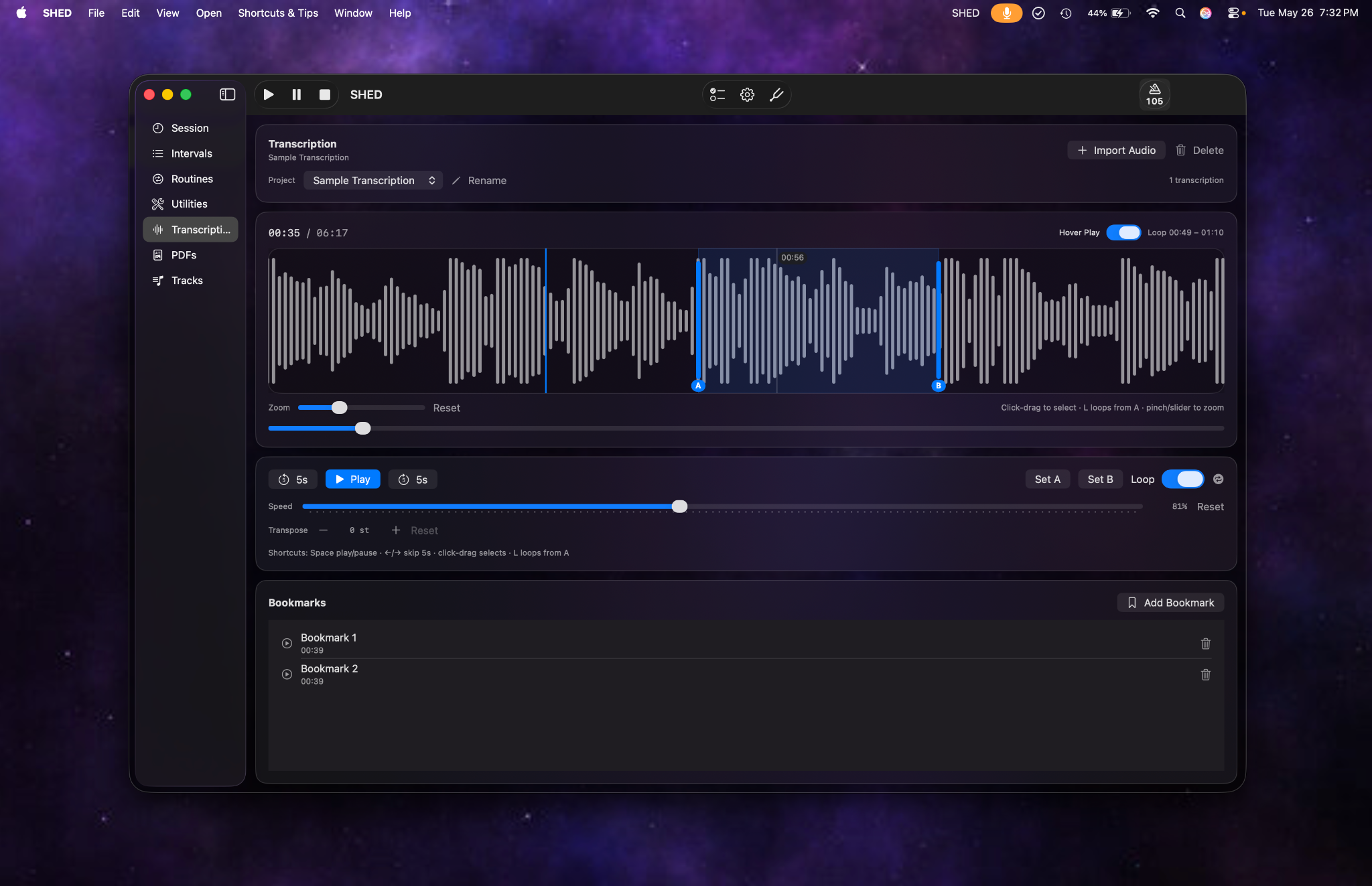1372x886 pixels.
Task: Delete Bookmark 2 using its trash icon
Action: [x=1205, y=674]
